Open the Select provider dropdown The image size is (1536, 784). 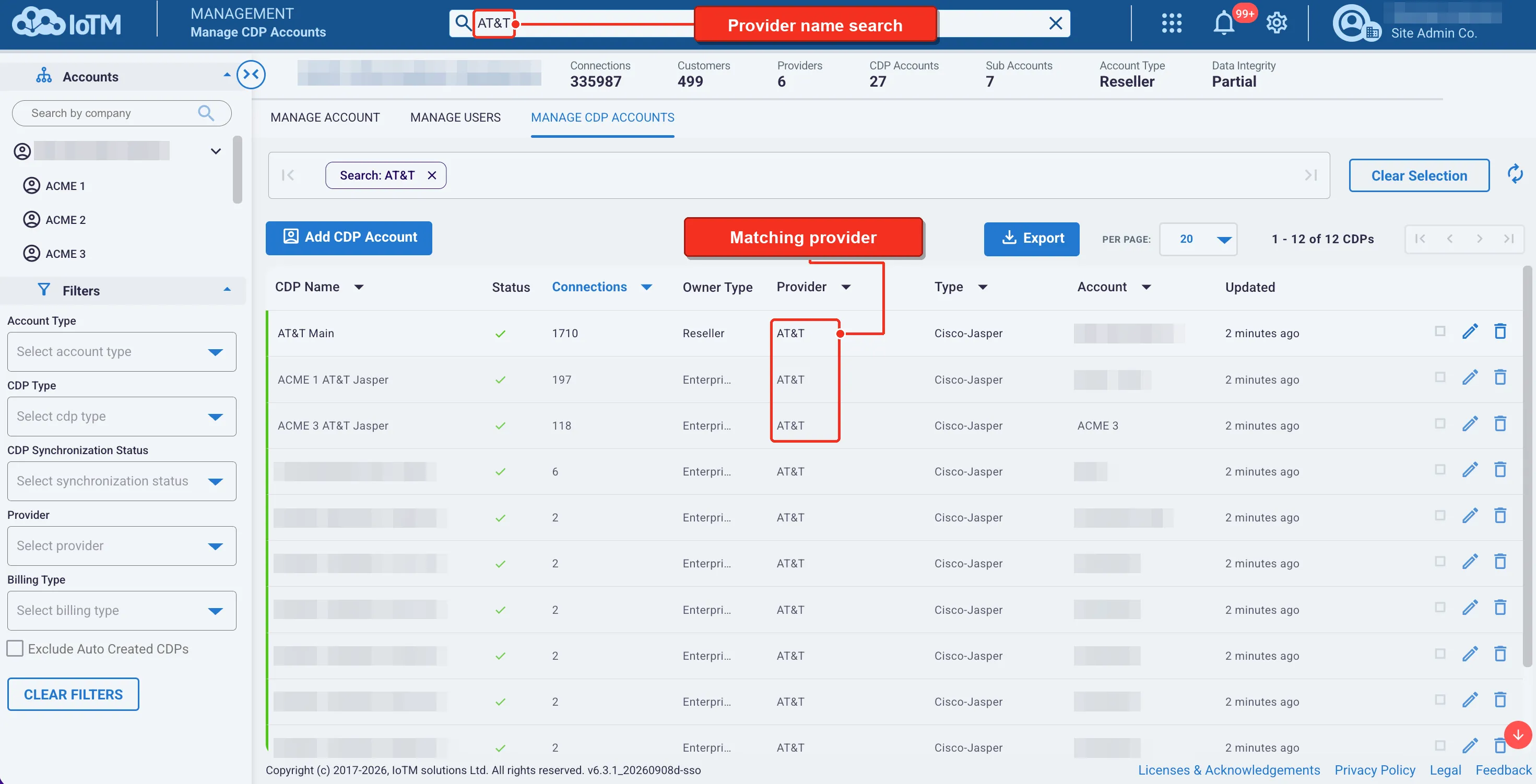click(x=122, y=545)
